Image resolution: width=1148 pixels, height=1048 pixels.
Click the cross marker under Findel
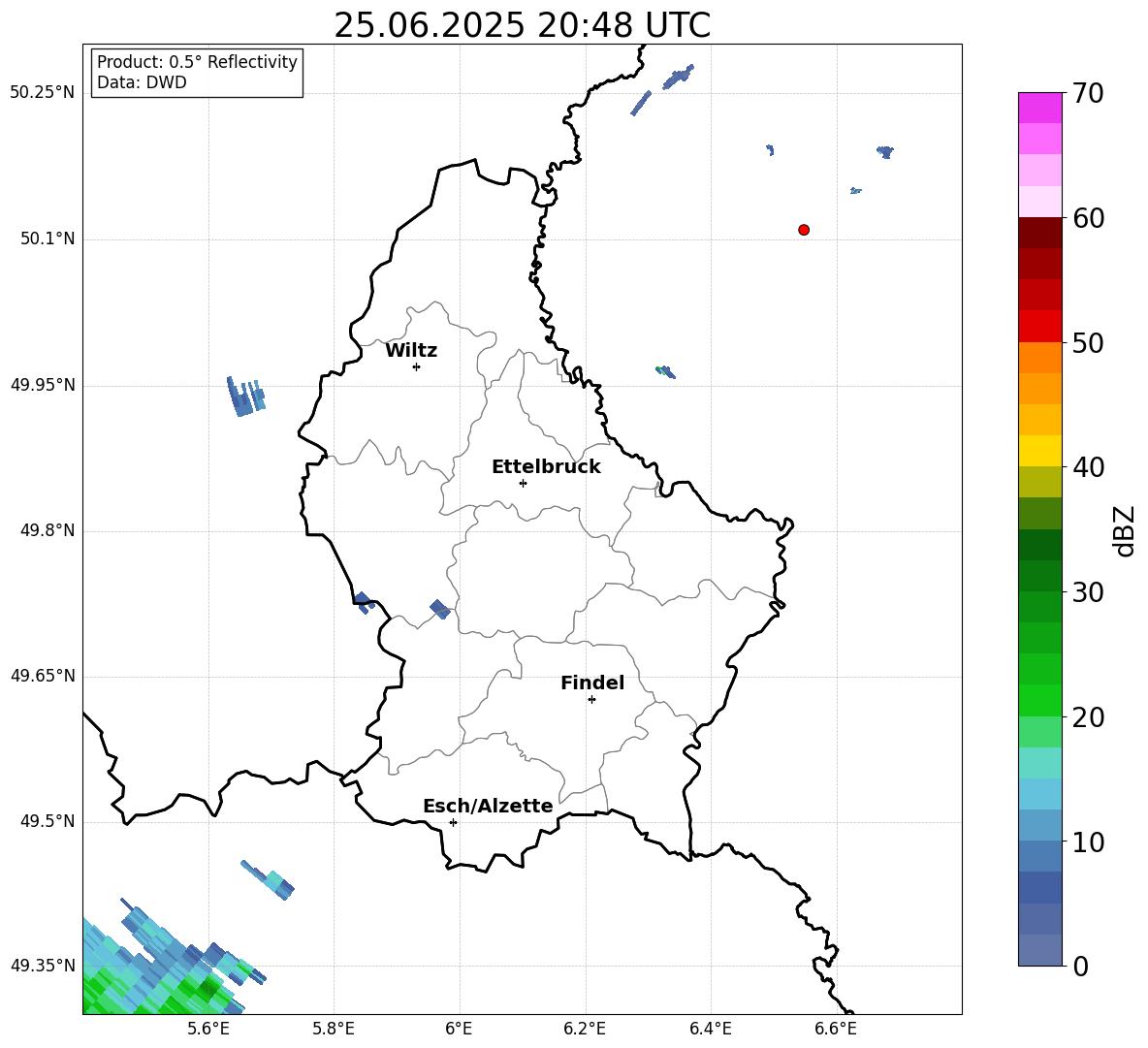click(591, 700)
